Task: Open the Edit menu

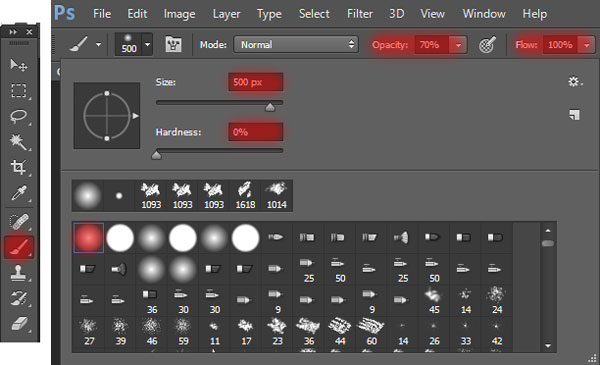Action: click(137, 14)
